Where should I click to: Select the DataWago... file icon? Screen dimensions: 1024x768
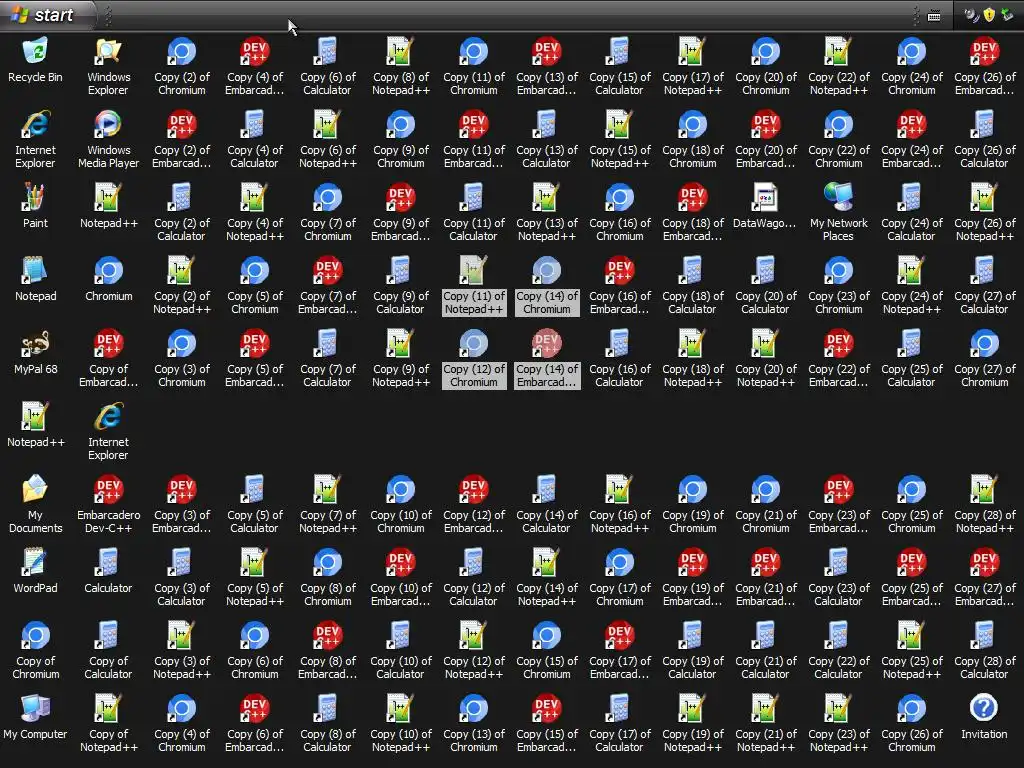coord(765,206)
